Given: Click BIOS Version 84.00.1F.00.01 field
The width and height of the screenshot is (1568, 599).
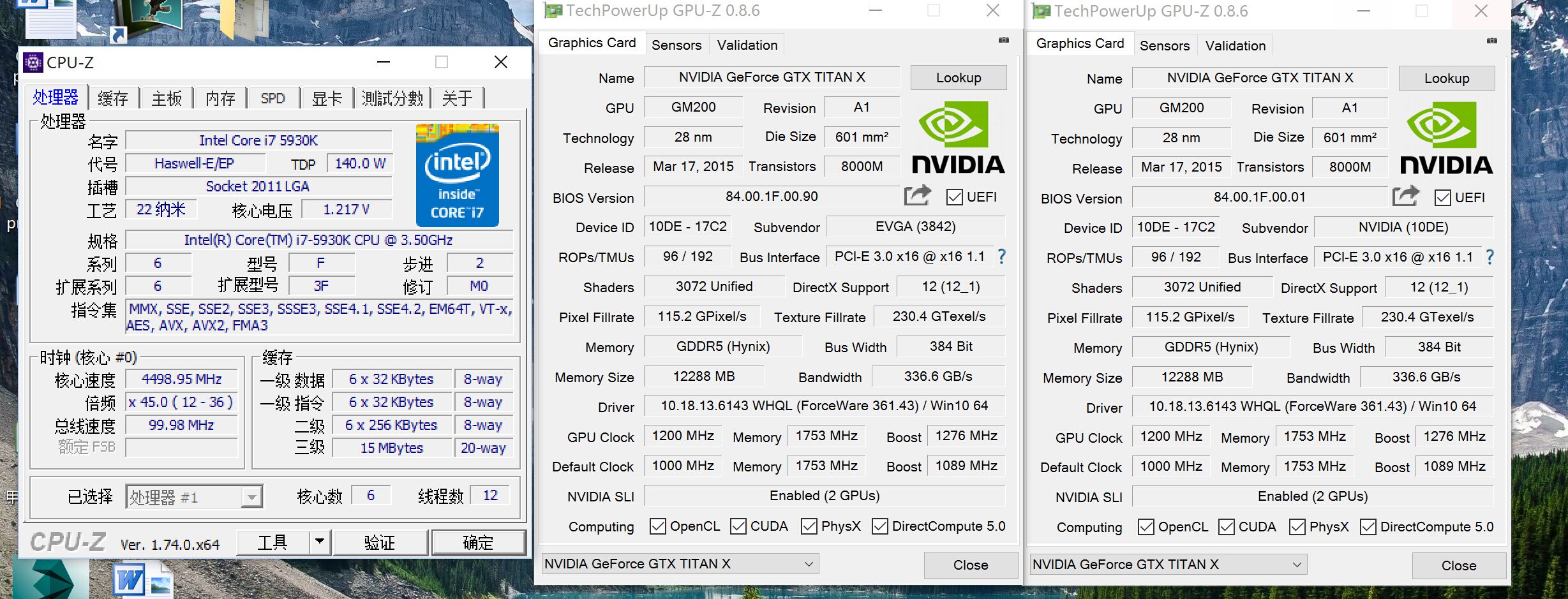Looking at the screenshot, I should click(1260, 197).
